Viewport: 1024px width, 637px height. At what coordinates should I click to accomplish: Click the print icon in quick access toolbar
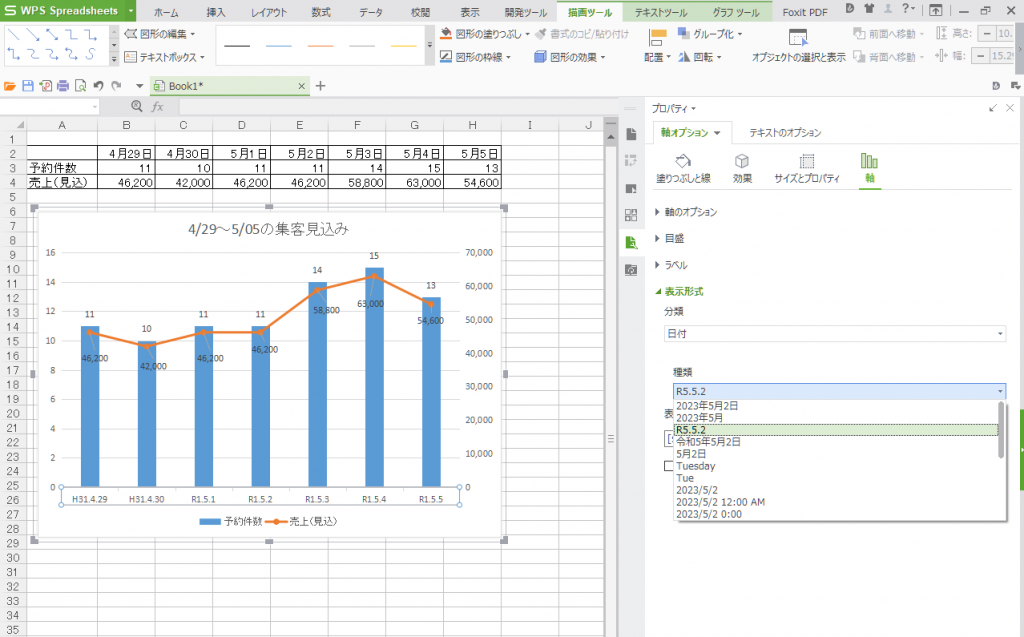click(x=63, y=86)
